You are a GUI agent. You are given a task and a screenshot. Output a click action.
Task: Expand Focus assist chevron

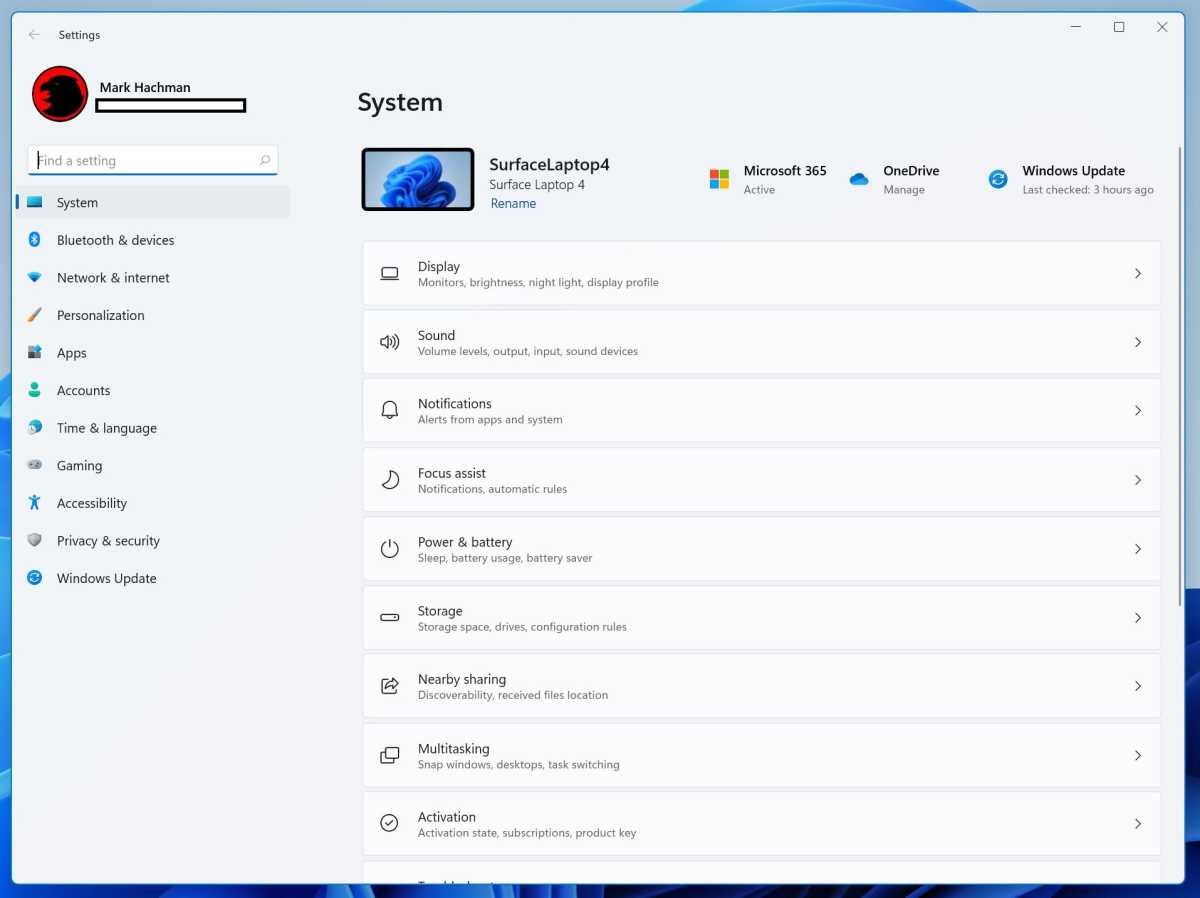click(x=1138, y=480)
